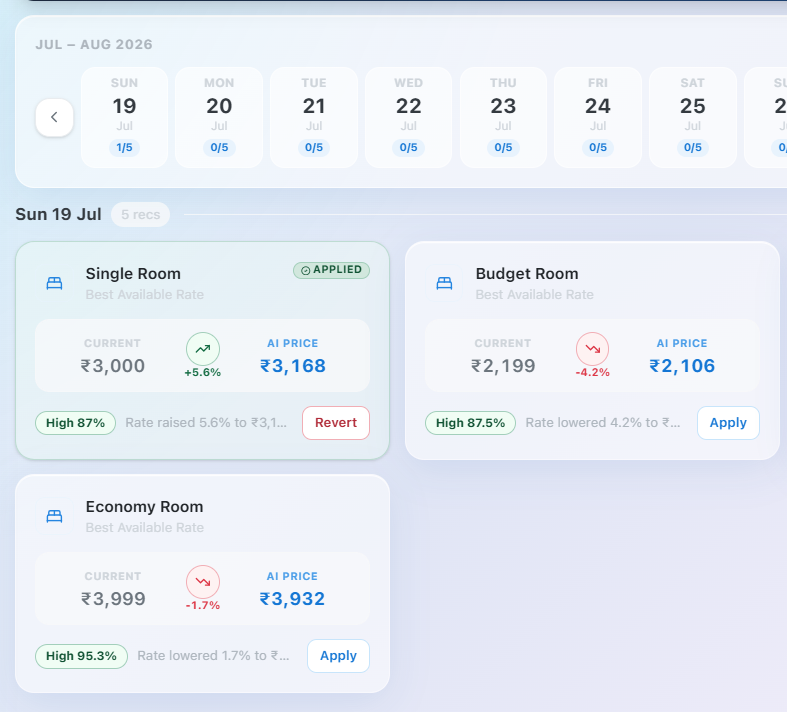
Task: Click the +5.6% change label
Action: (x=203, y=372)
